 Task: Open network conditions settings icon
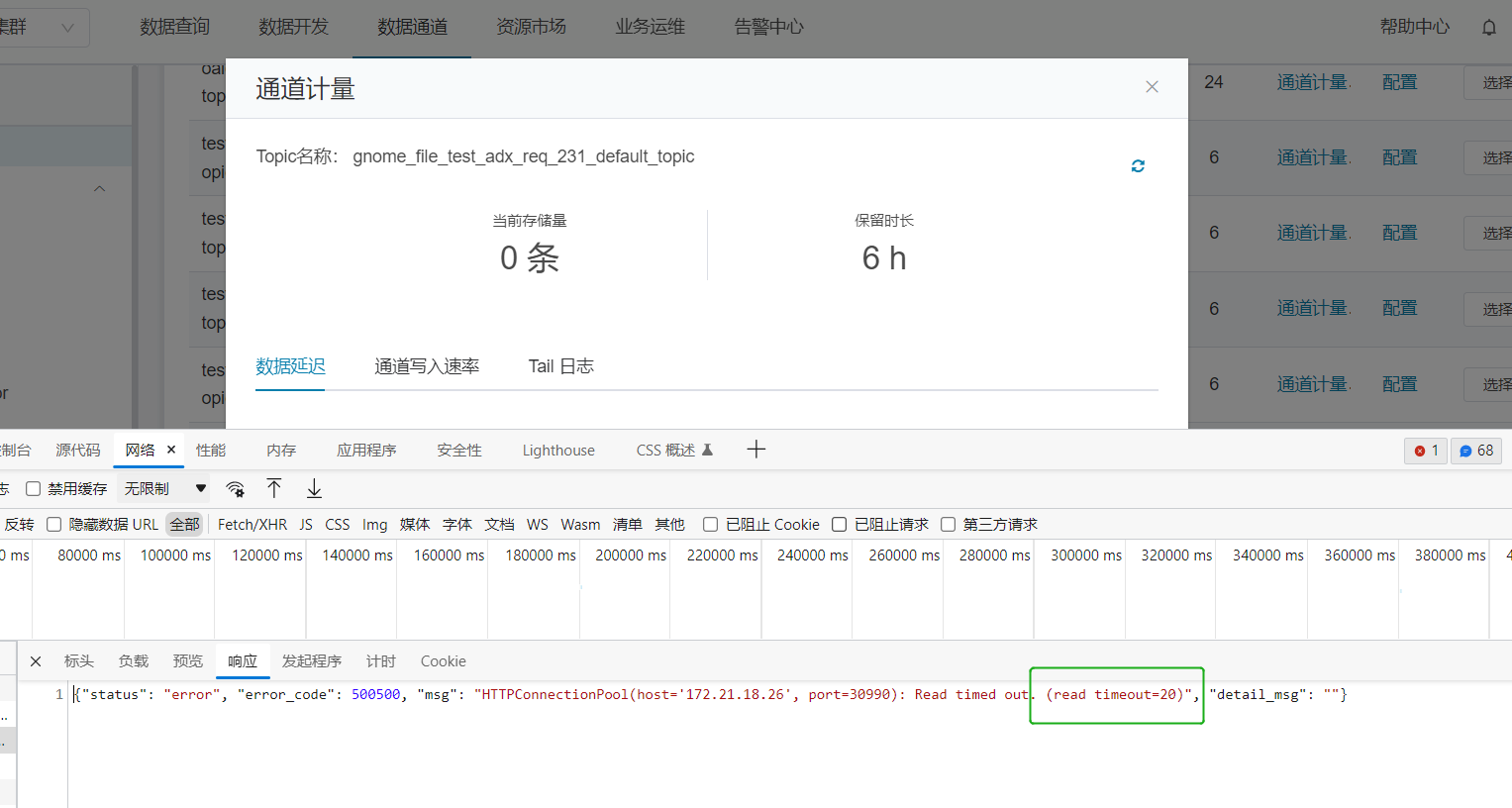[x=235, y=488]
